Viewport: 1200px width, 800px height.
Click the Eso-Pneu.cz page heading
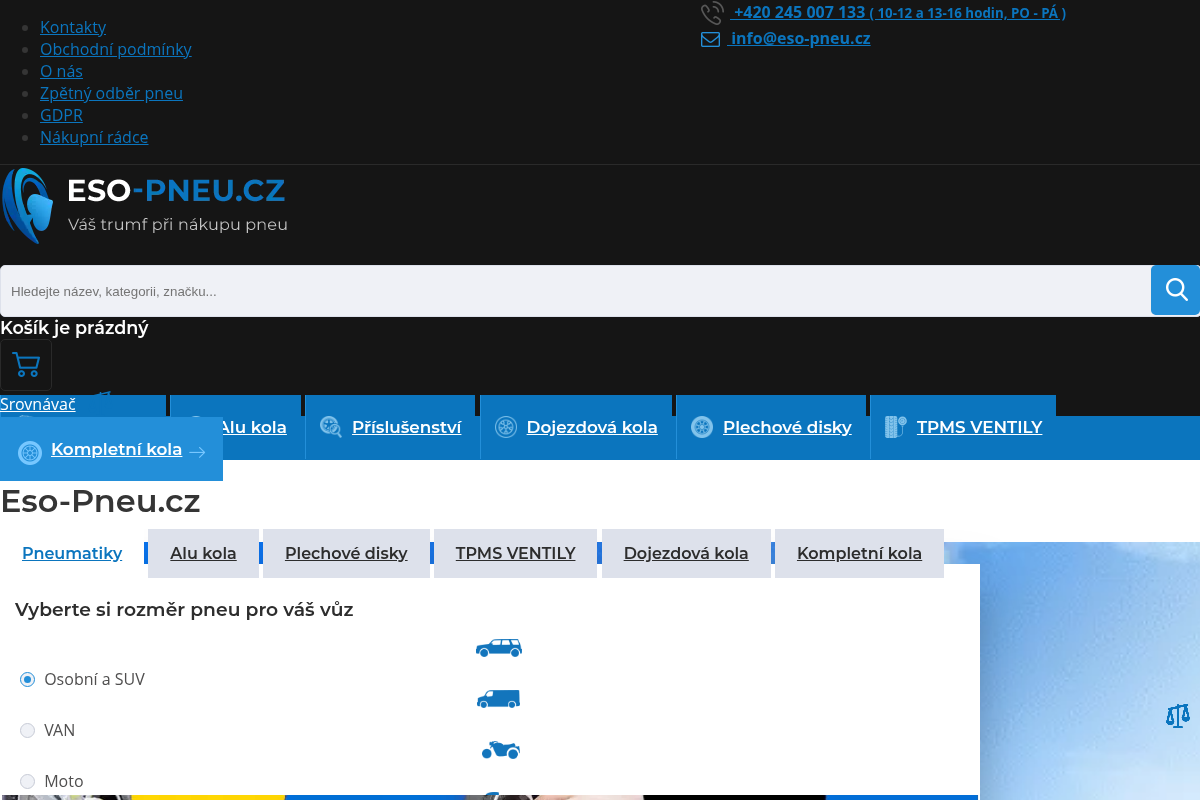100,501
